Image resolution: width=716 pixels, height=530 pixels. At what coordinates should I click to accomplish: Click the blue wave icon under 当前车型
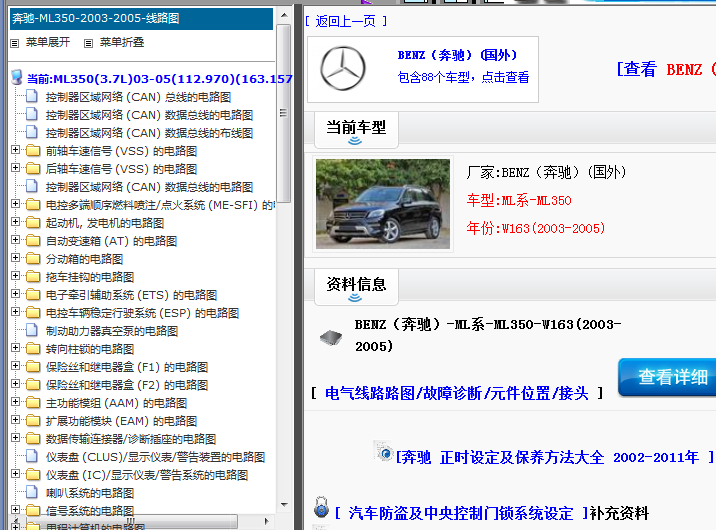pos(355,141)
